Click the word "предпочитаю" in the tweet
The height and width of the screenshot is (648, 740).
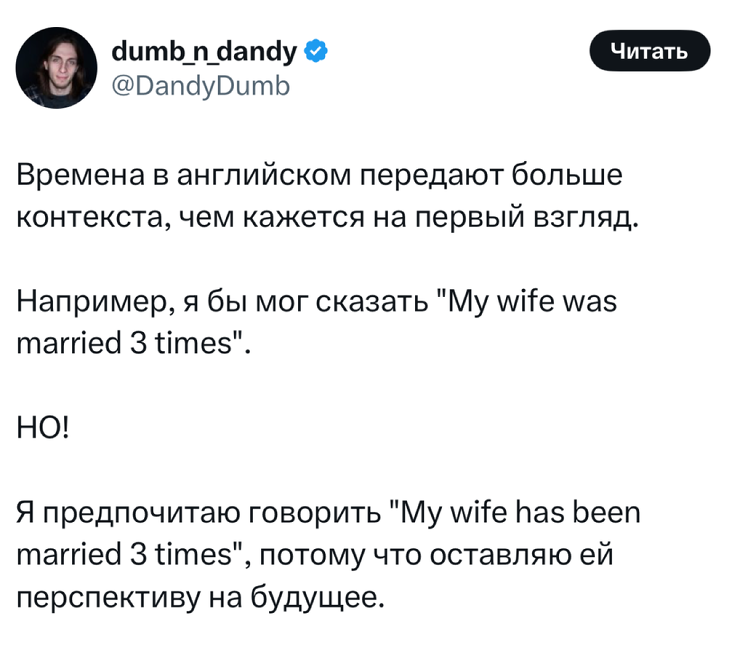140,514
